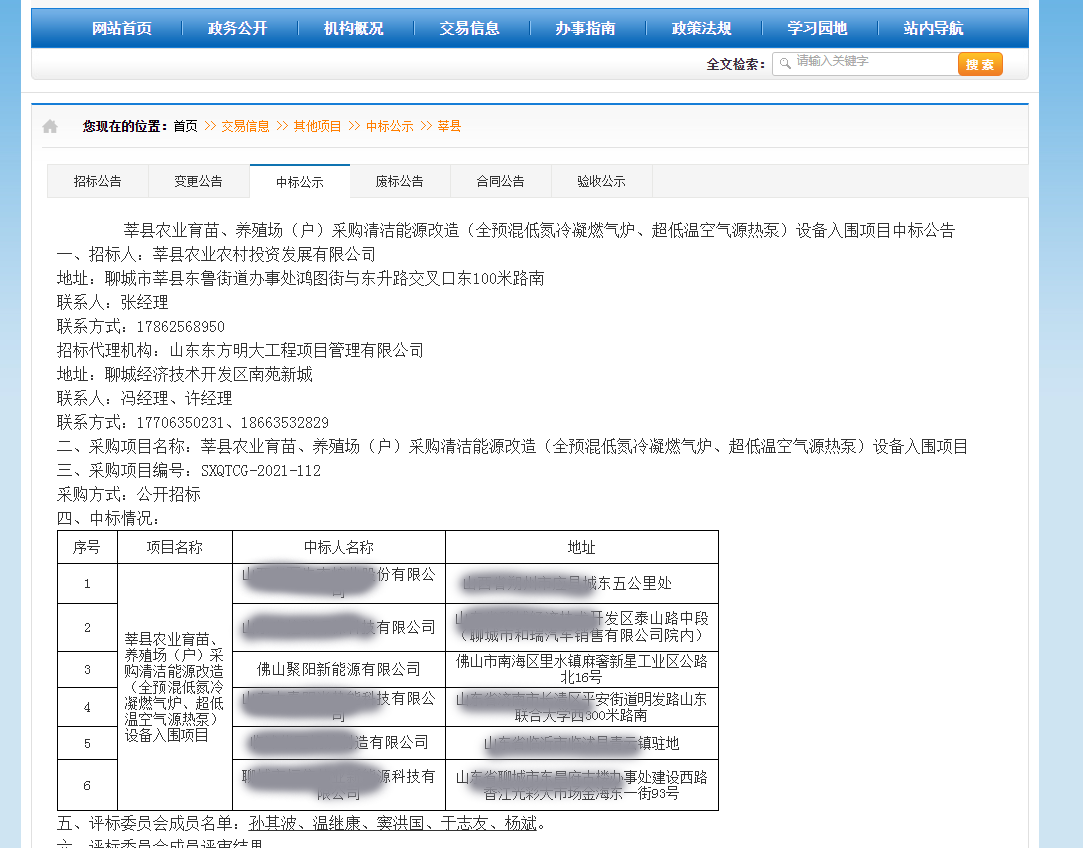
Task: Switch to the 招标公告 tab
Action: point(98,181)
